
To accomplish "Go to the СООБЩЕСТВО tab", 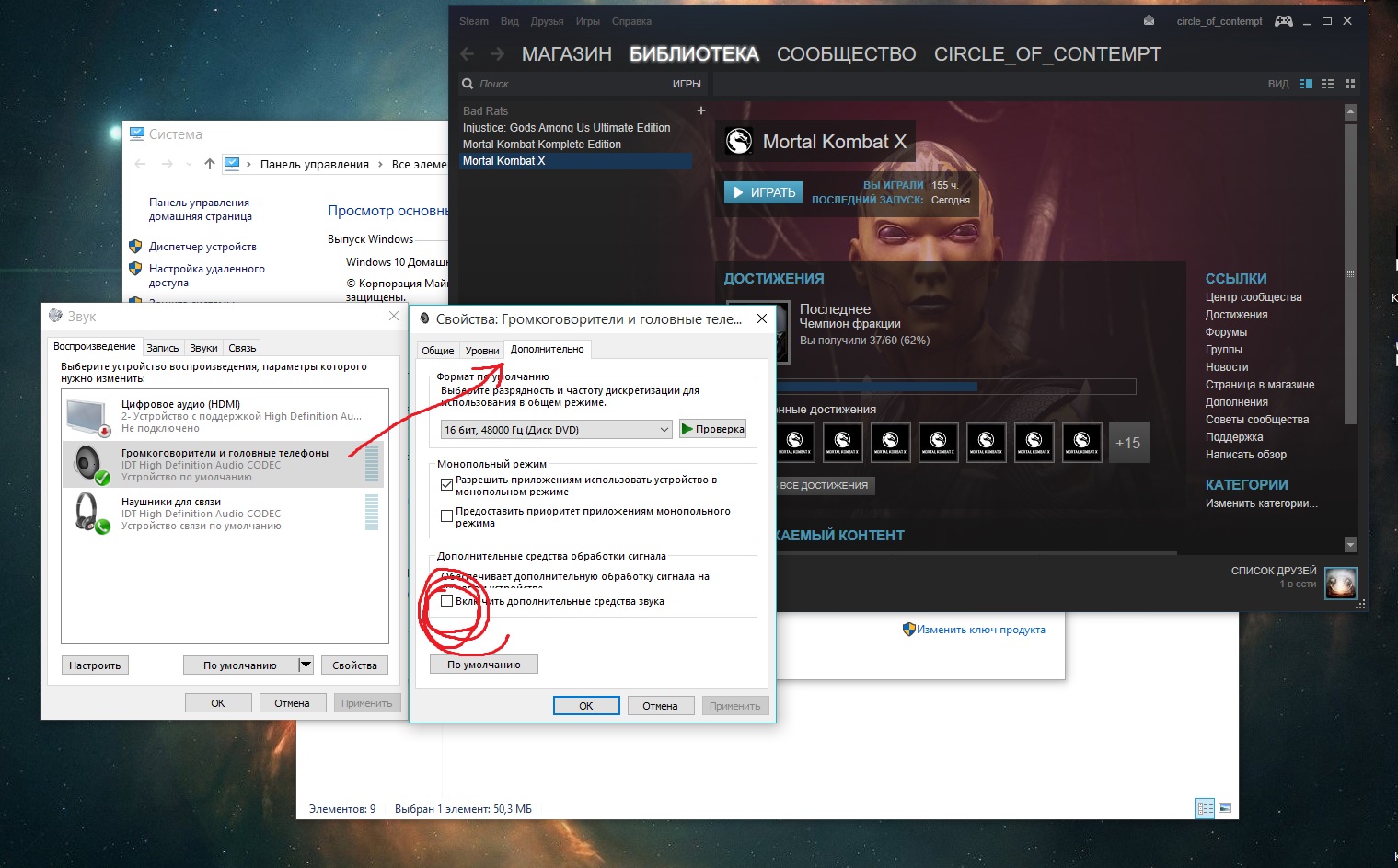I will [x=847, y=54].
